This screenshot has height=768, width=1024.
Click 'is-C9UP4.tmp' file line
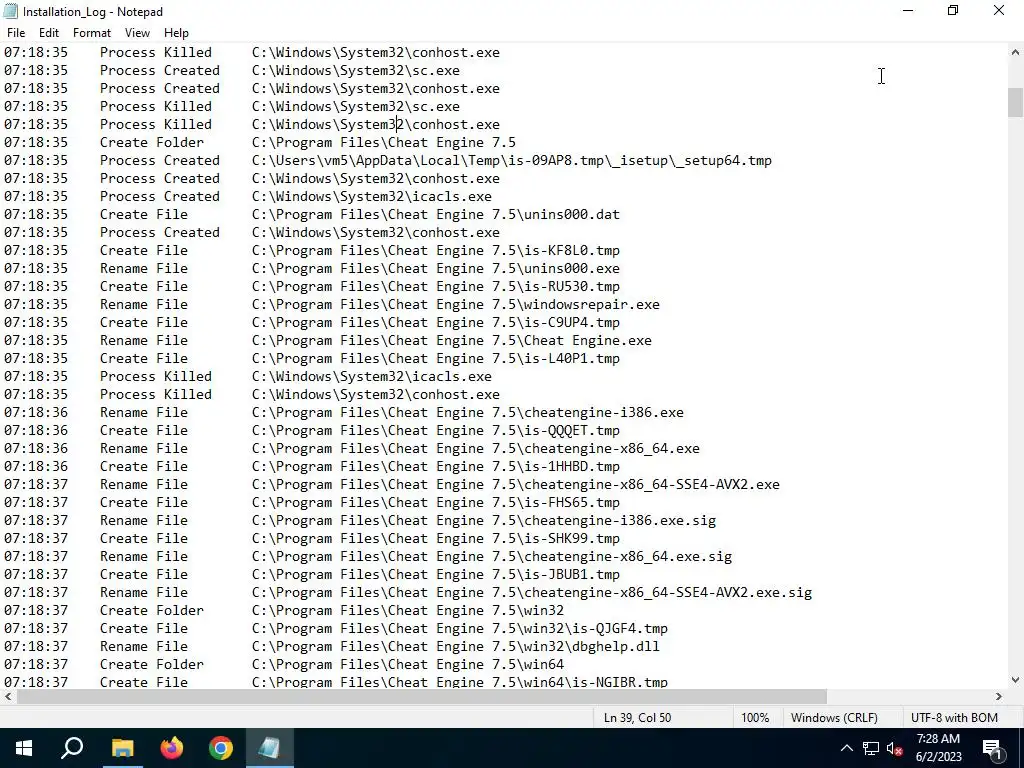[x=312, y=323]
